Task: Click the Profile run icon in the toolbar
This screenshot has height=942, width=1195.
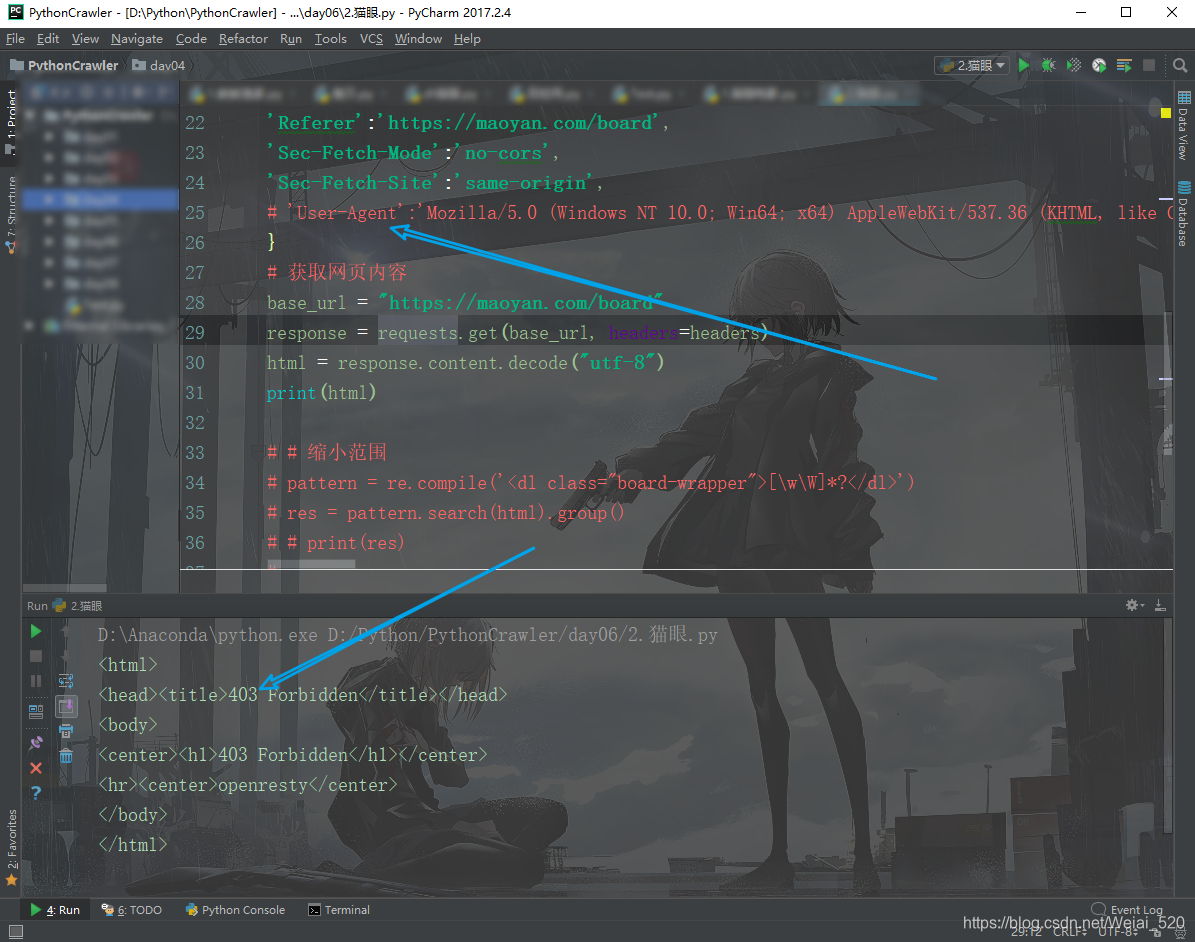Action: click(1099, 66)
